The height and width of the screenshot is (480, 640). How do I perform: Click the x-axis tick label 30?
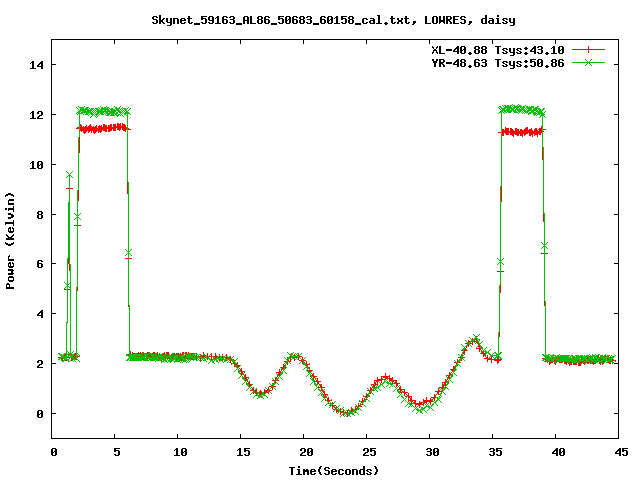click(x=432, y=452)
